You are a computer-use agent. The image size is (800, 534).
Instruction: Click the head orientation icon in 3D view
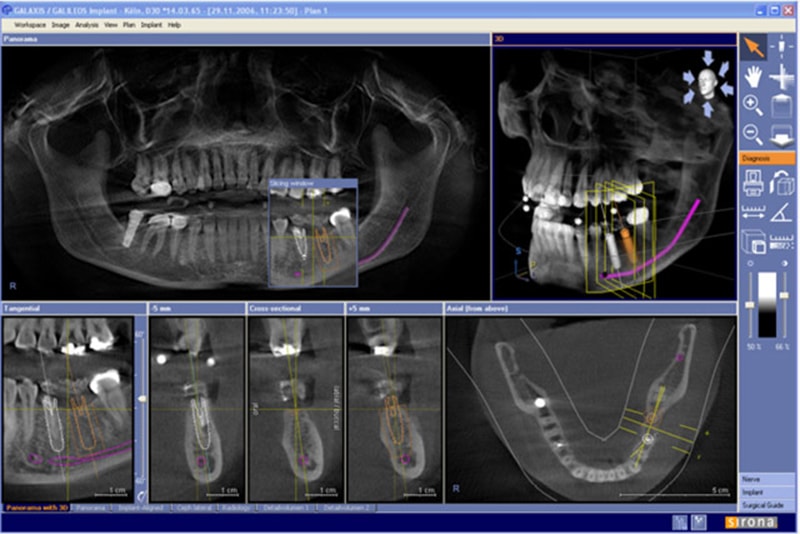click(x=708, y=81)
